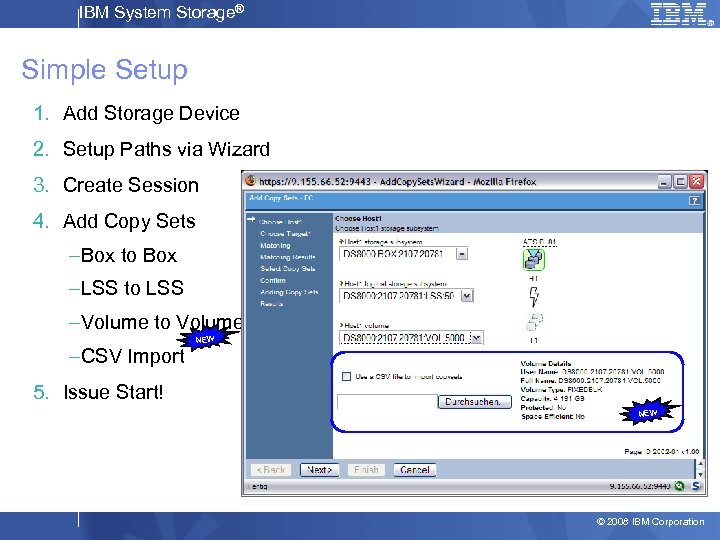Screen dimensions: 720x540
Task: Click the Finish button
Action: 366,470
